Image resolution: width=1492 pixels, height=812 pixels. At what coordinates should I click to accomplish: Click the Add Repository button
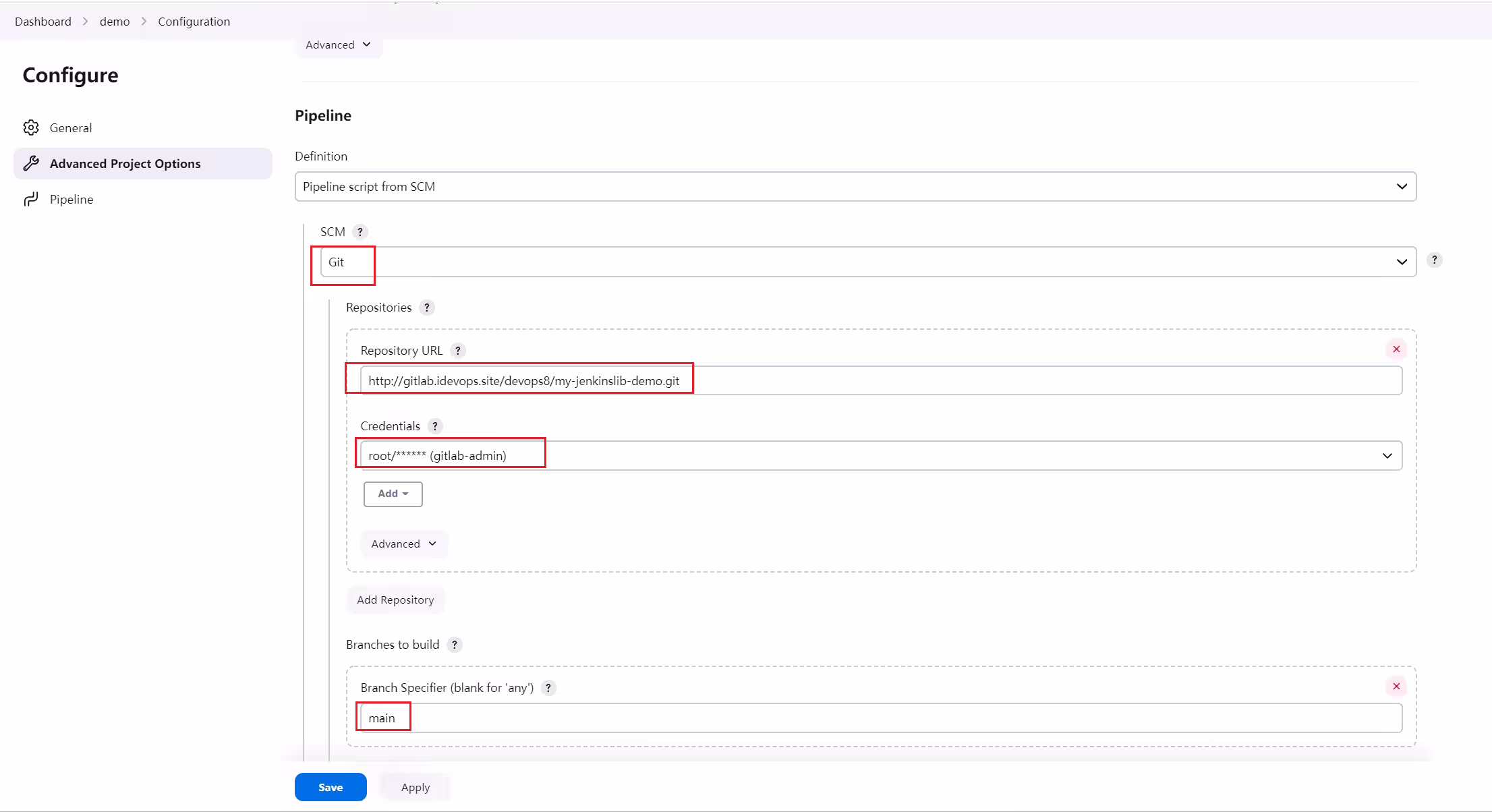395,600
